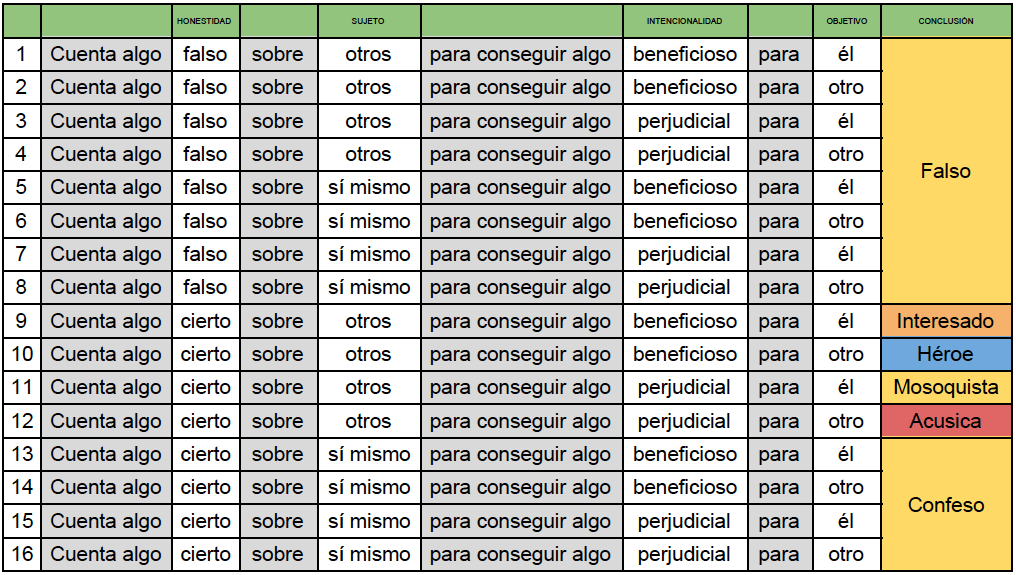Viewport: 1016px width, 575px height.
Task: Click the Mosoquista conclusion cell
Action: (x=945, y=387)
